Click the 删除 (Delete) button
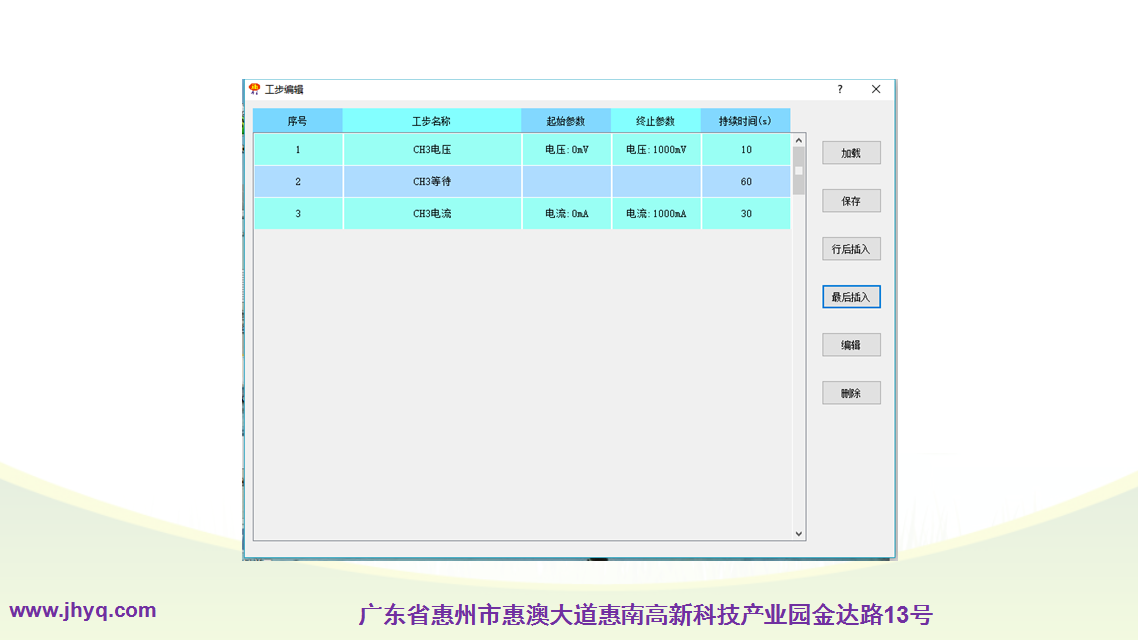Viewport: 1138px width, 640px height. coord(851,393)
